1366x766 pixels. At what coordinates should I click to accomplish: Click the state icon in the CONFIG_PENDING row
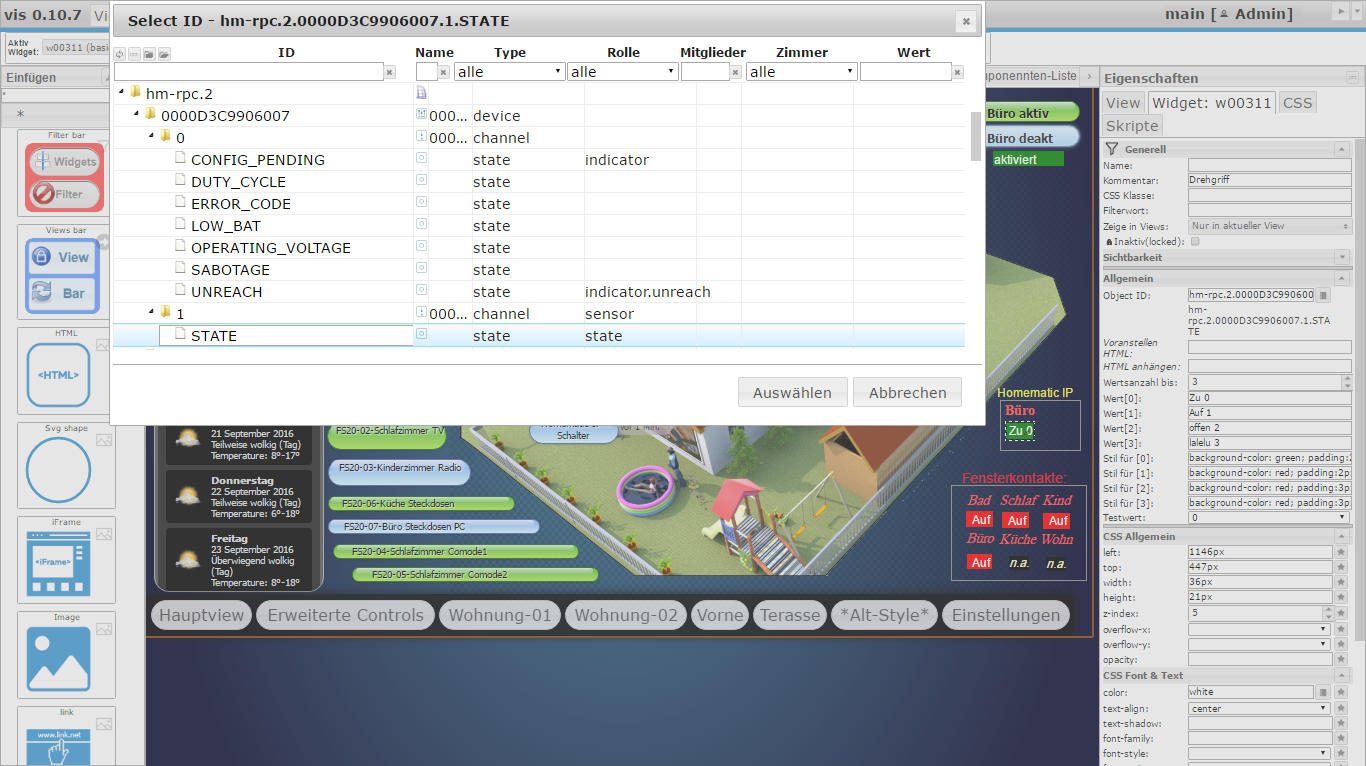click(421, 159)
